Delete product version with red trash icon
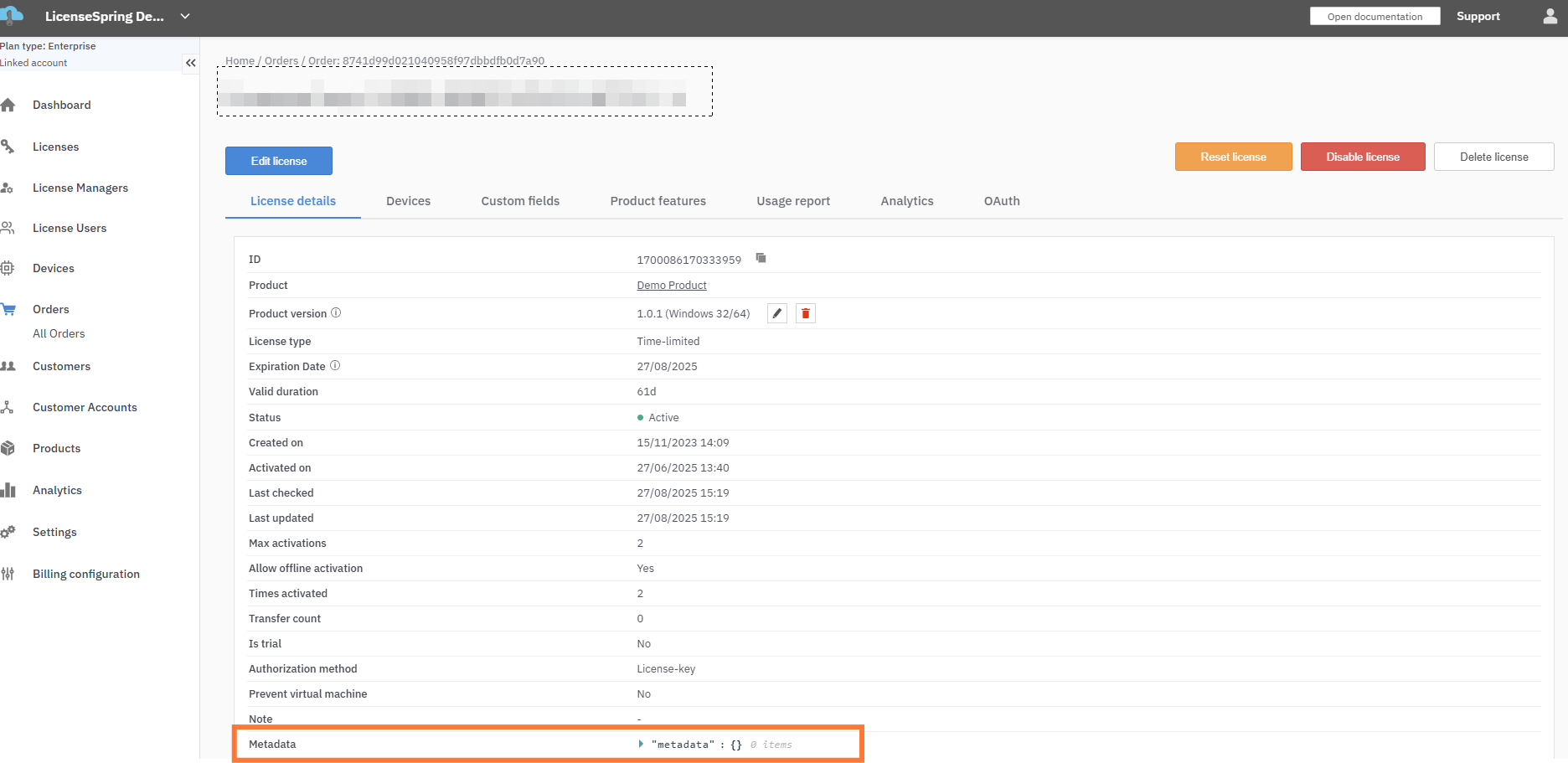The width and height of the screenshot is (1568, 763). (806, 313)
